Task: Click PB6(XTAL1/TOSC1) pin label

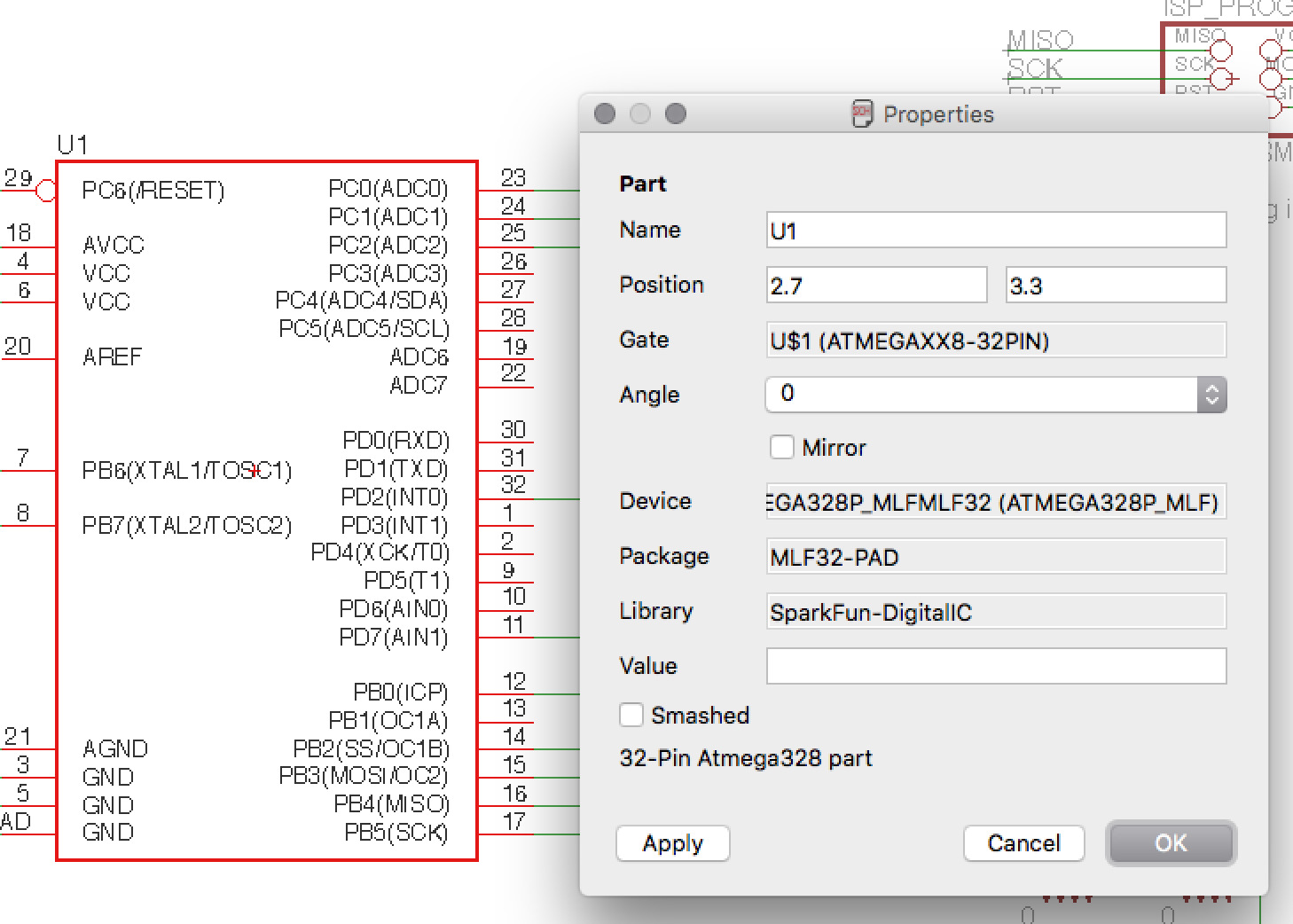Action: coord(187,470)
